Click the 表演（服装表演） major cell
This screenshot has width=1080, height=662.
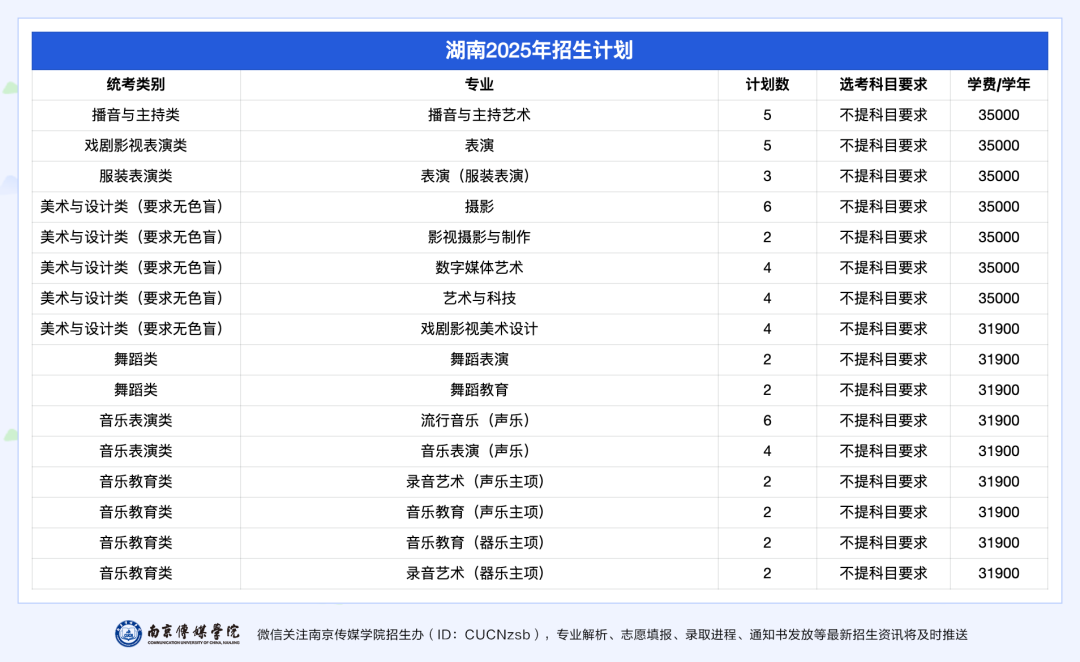point(479,176)
